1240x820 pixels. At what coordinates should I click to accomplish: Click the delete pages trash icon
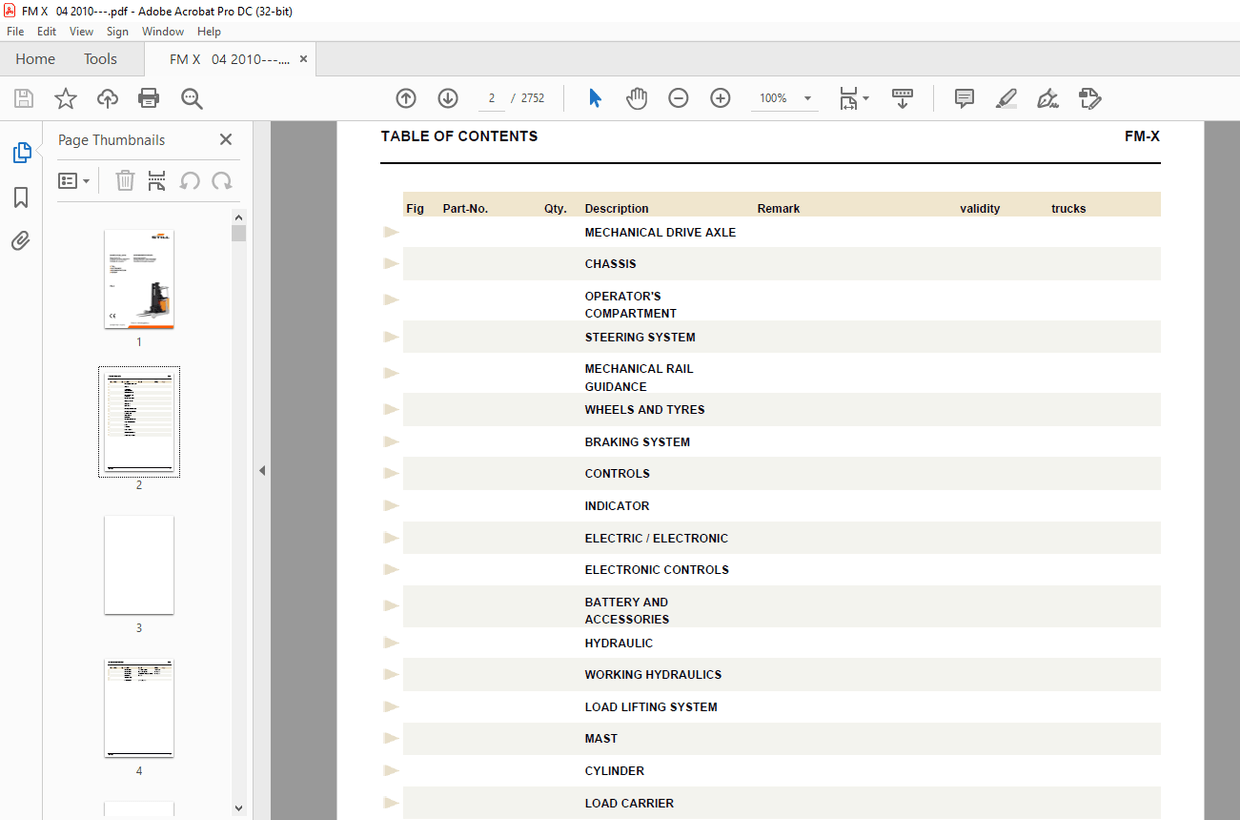[124, 180]
